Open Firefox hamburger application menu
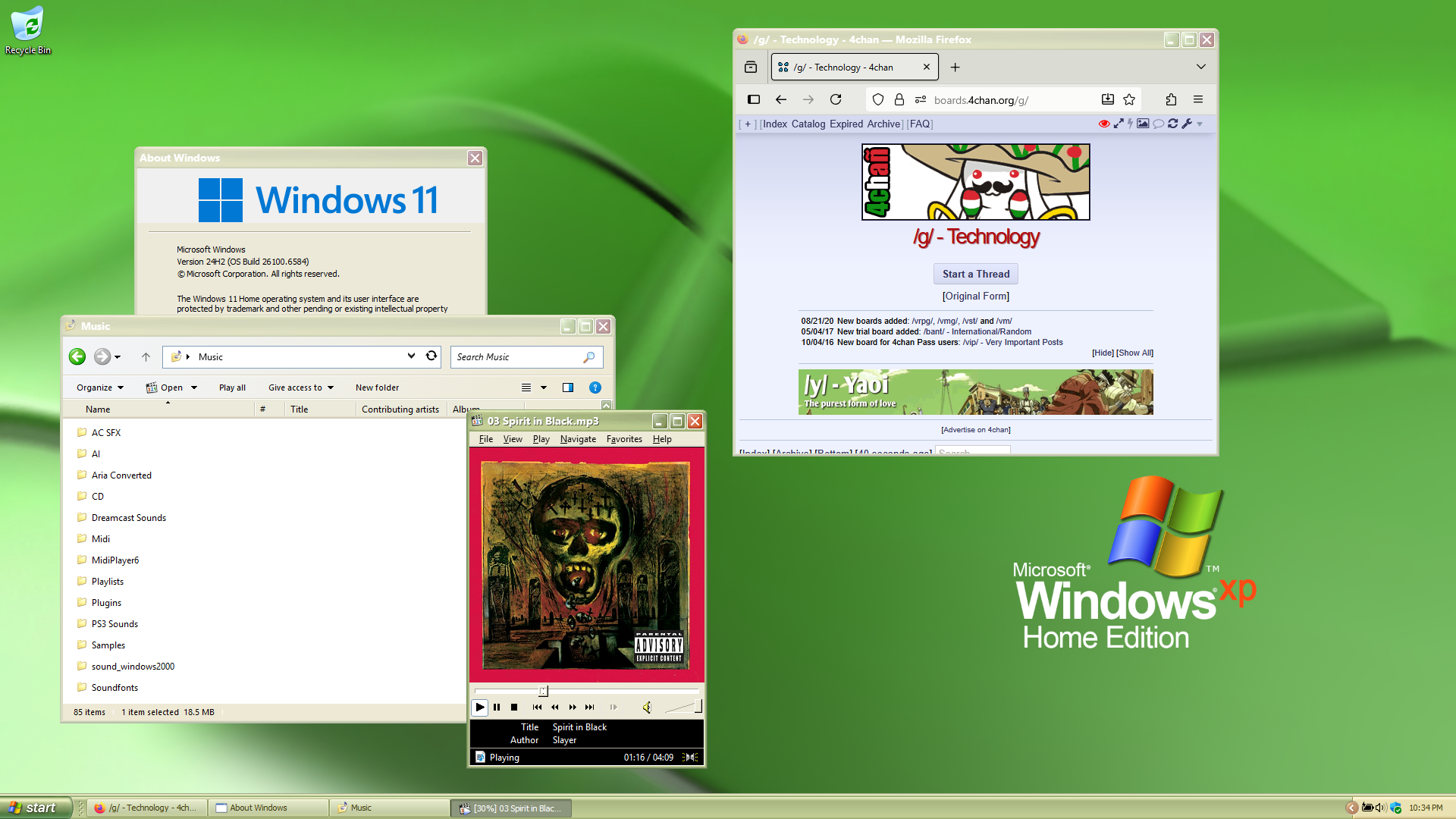This screenshot has height=819, width=1456. [x=1198, y=99]
